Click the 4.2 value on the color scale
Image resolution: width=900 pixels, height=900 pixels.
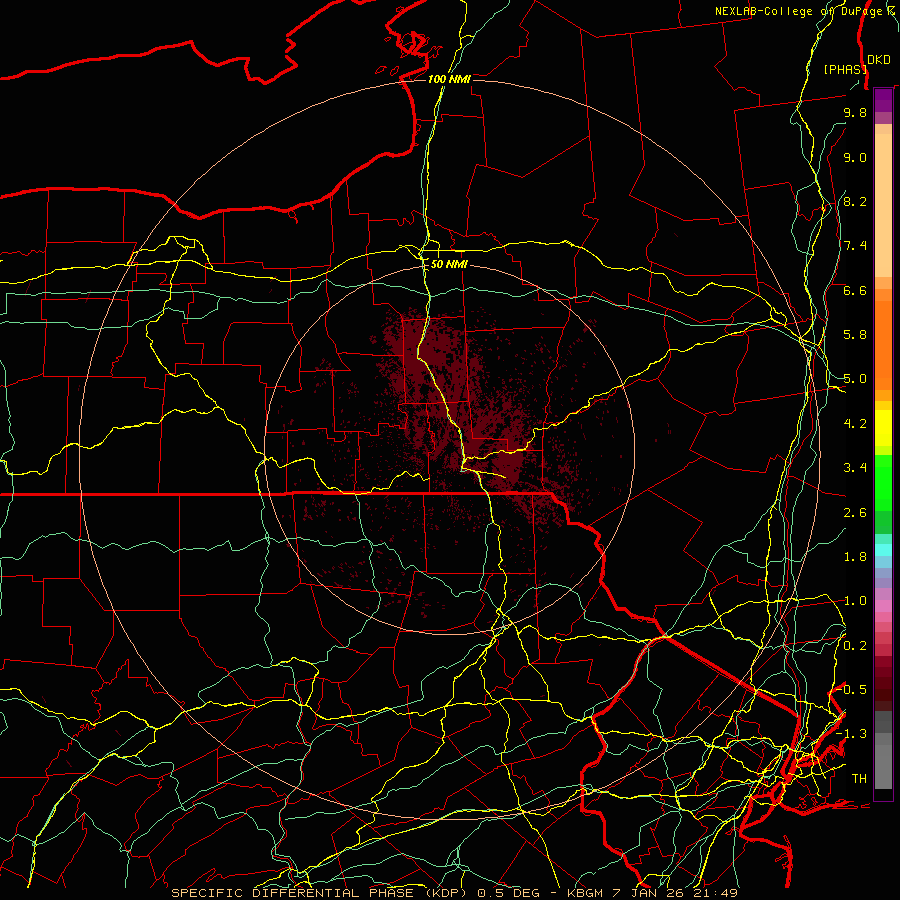[855, 424]
